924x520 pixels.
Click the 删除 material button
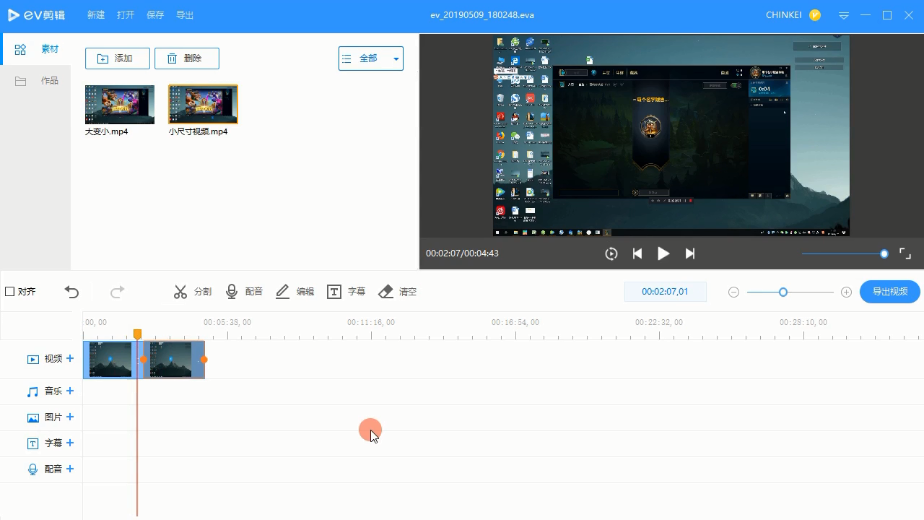pyautogui.click(x=187, y=58)
